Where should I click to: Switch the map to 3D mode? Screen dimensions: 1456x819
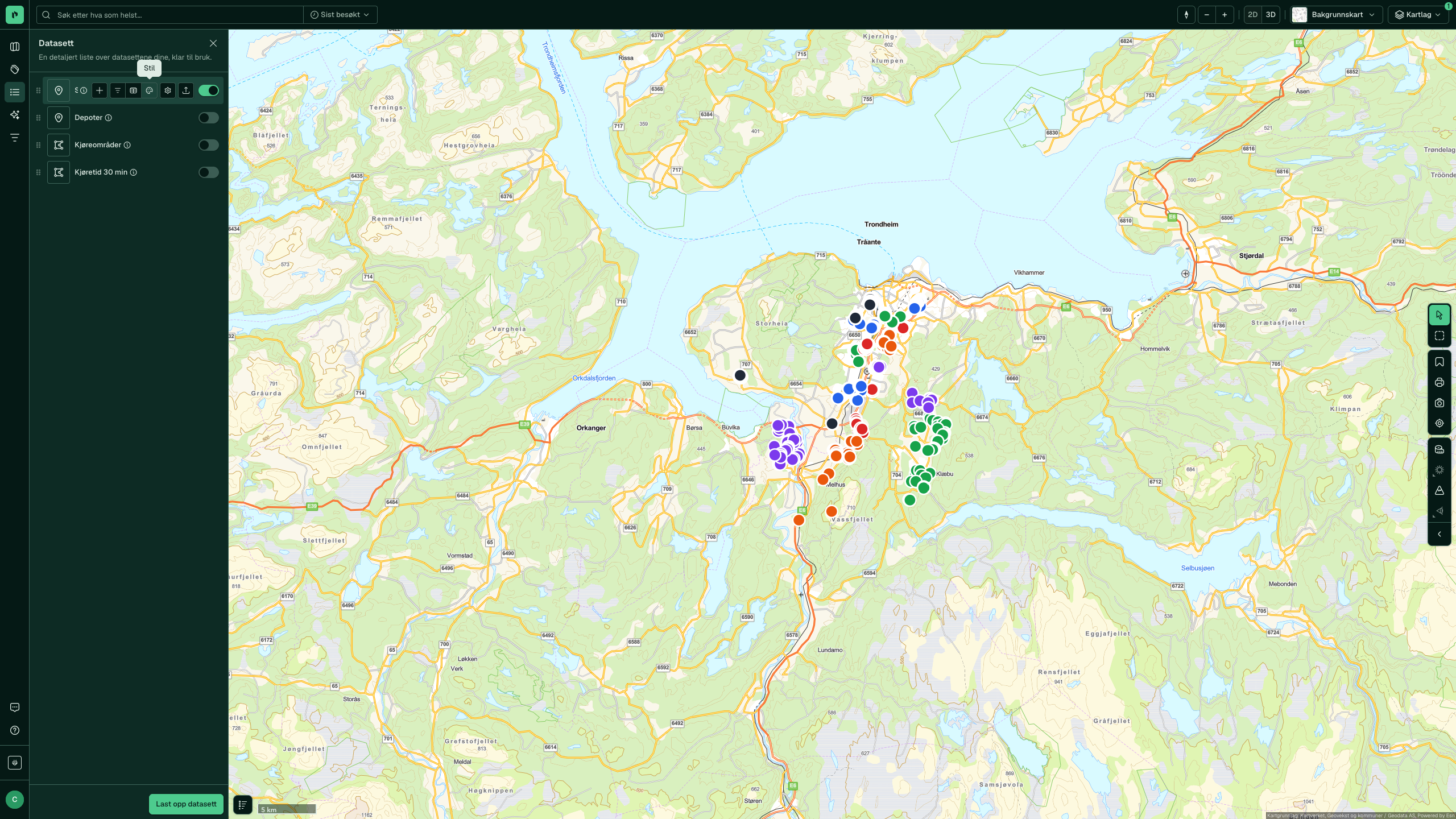[1271, 15]
